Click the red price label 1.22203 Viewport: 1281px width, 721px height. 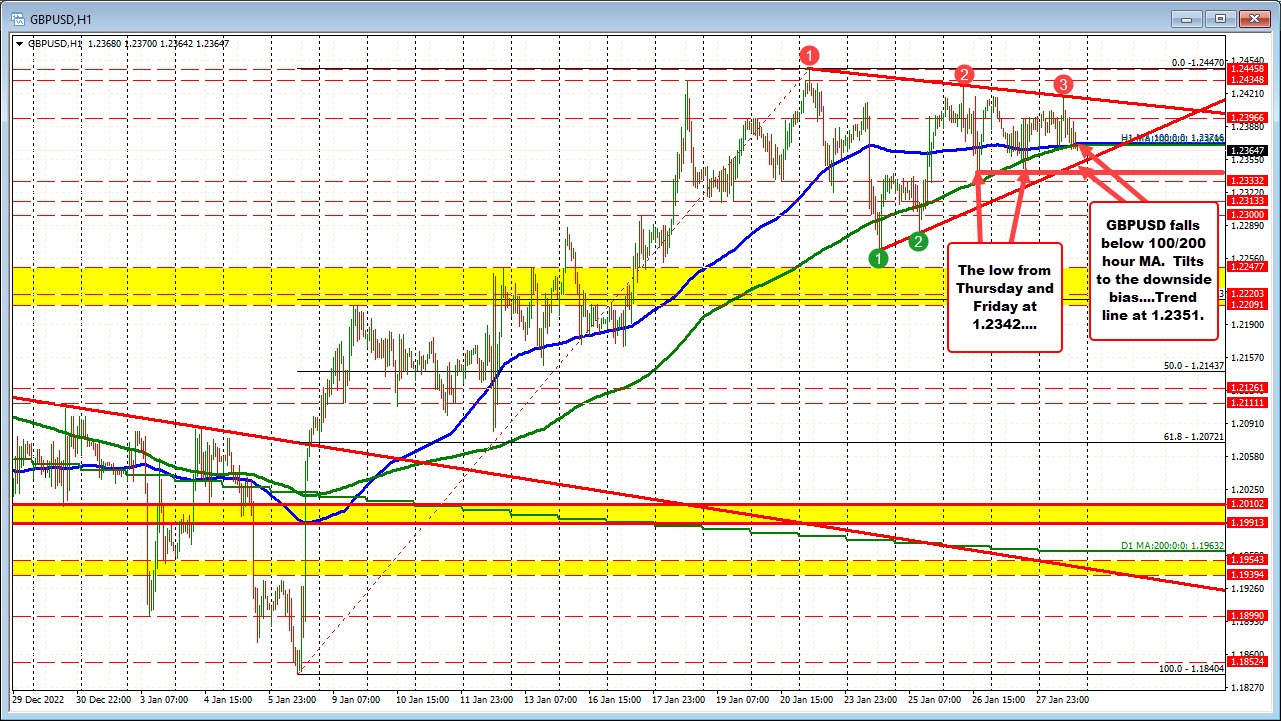tap(1250, 293)
